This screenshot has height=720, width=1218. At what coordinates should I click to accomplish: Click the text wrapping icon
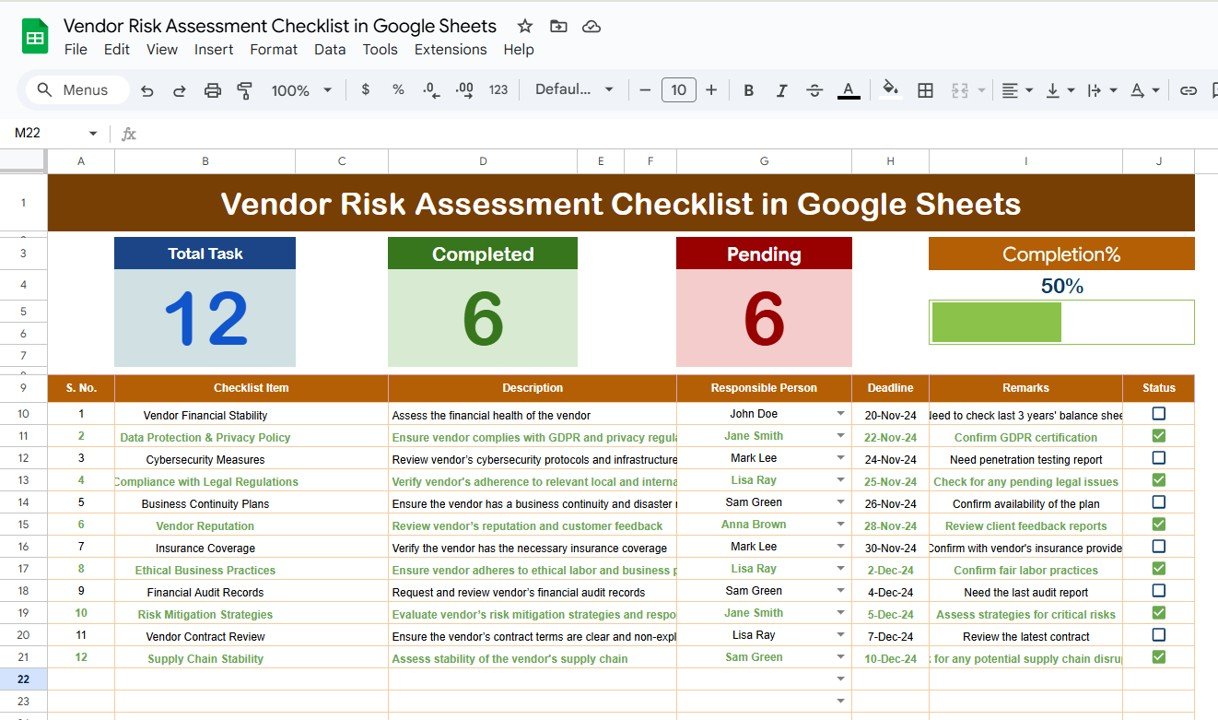point(1094,90)
